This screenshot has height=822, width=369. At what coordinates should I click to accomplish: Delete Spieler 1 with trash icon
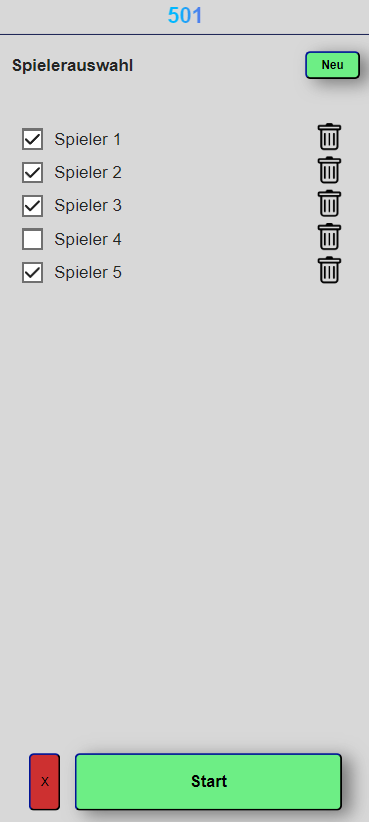tap(329, 137)
